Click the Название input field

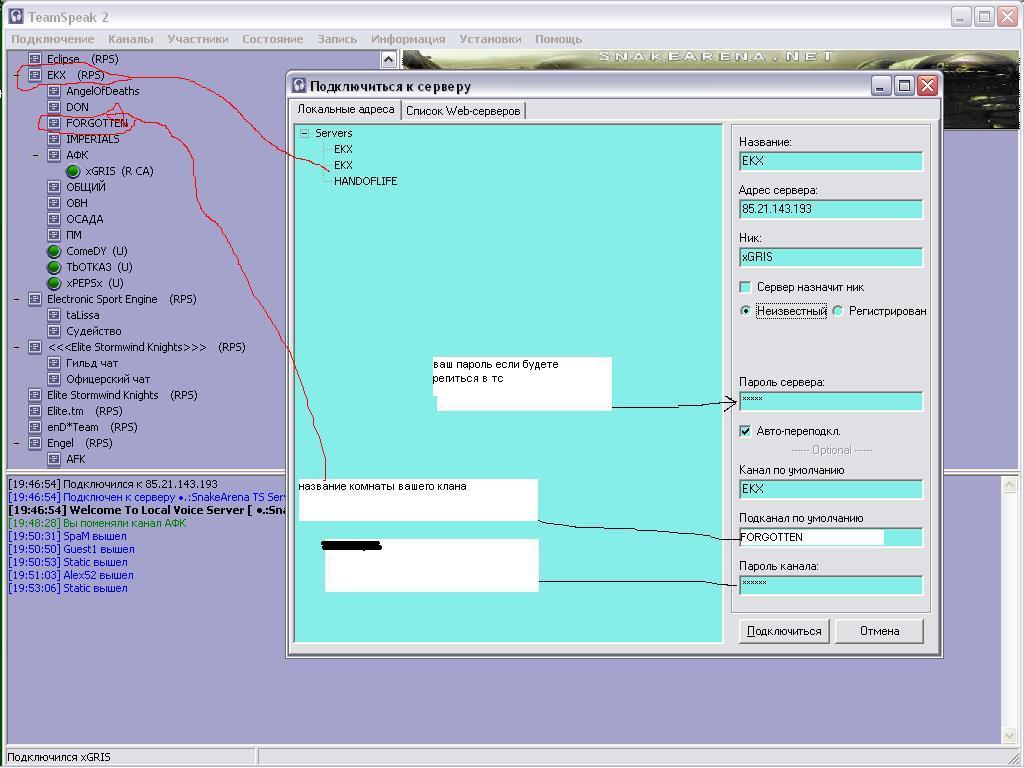[831, 161]
